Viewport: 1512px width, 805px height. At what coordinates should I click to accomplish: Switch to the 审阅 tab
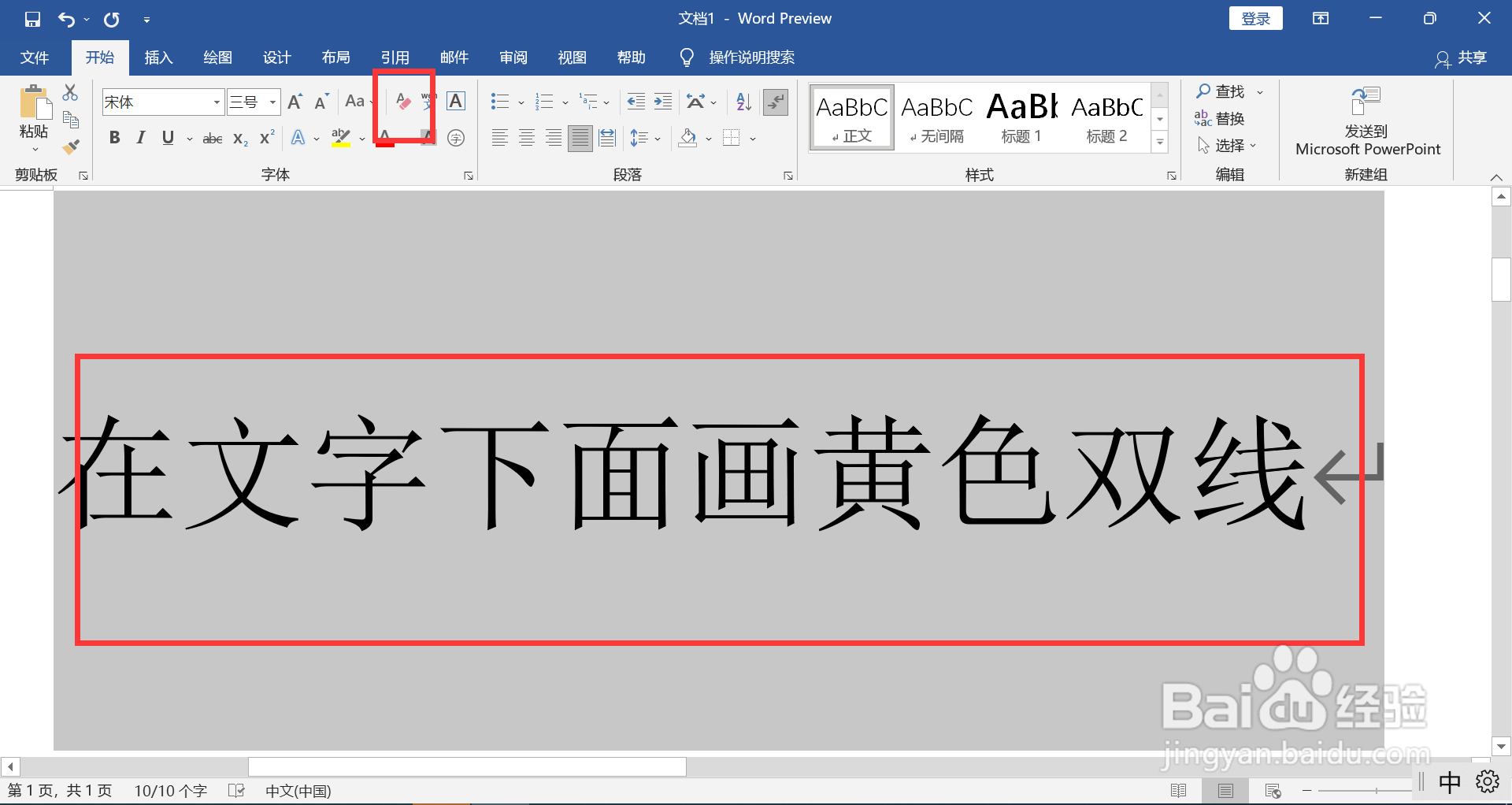(x=513, y=57)
